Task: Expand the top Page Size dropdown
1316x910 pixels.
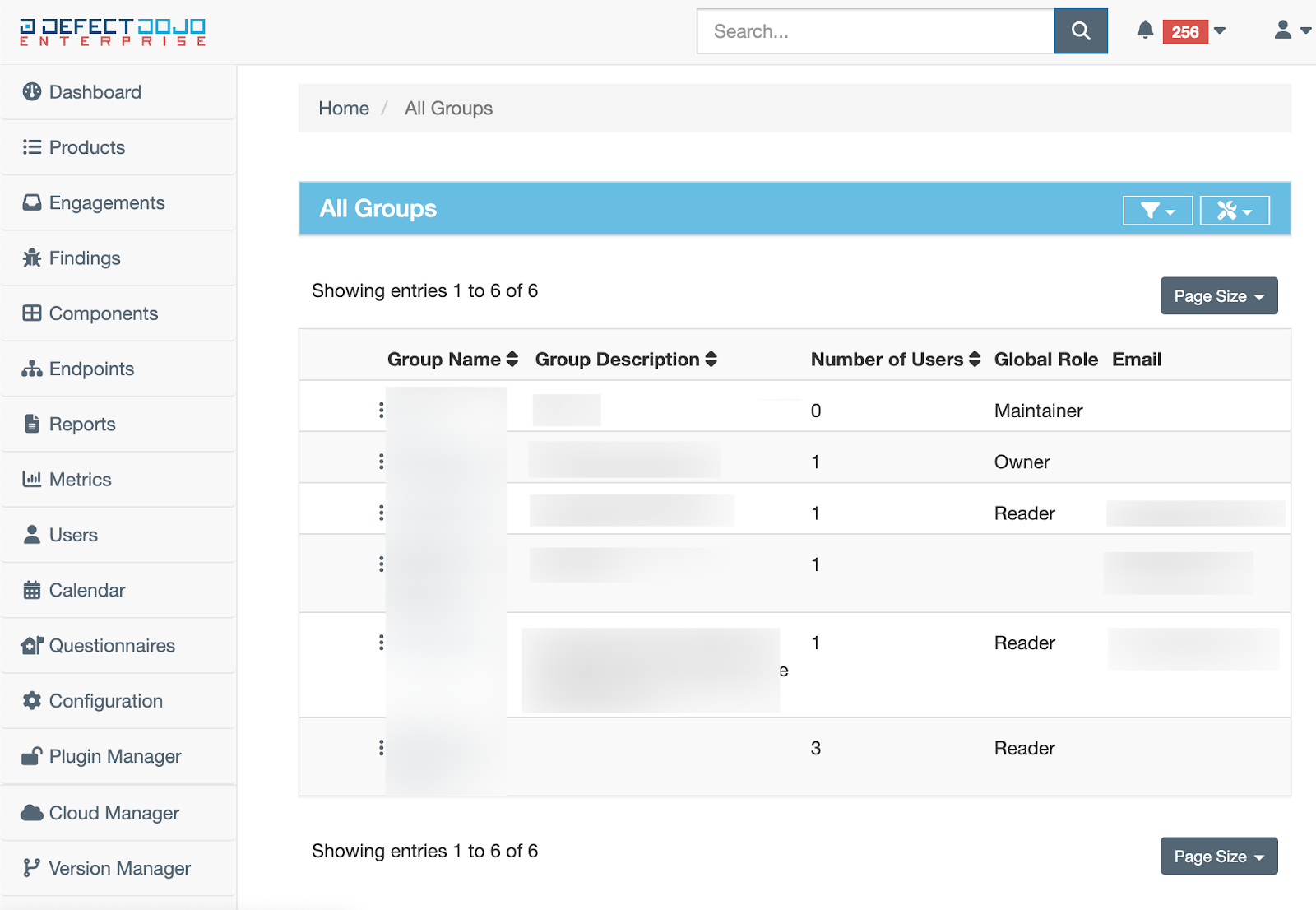Action: pos(1218,296)
